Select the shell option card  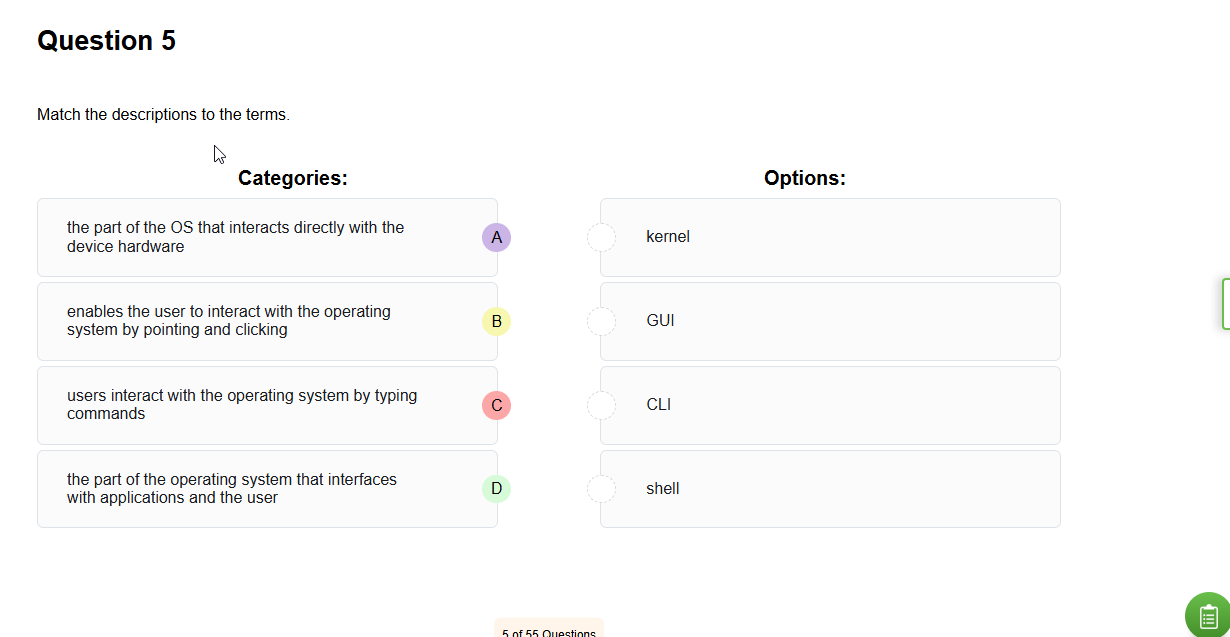[830, 489]
